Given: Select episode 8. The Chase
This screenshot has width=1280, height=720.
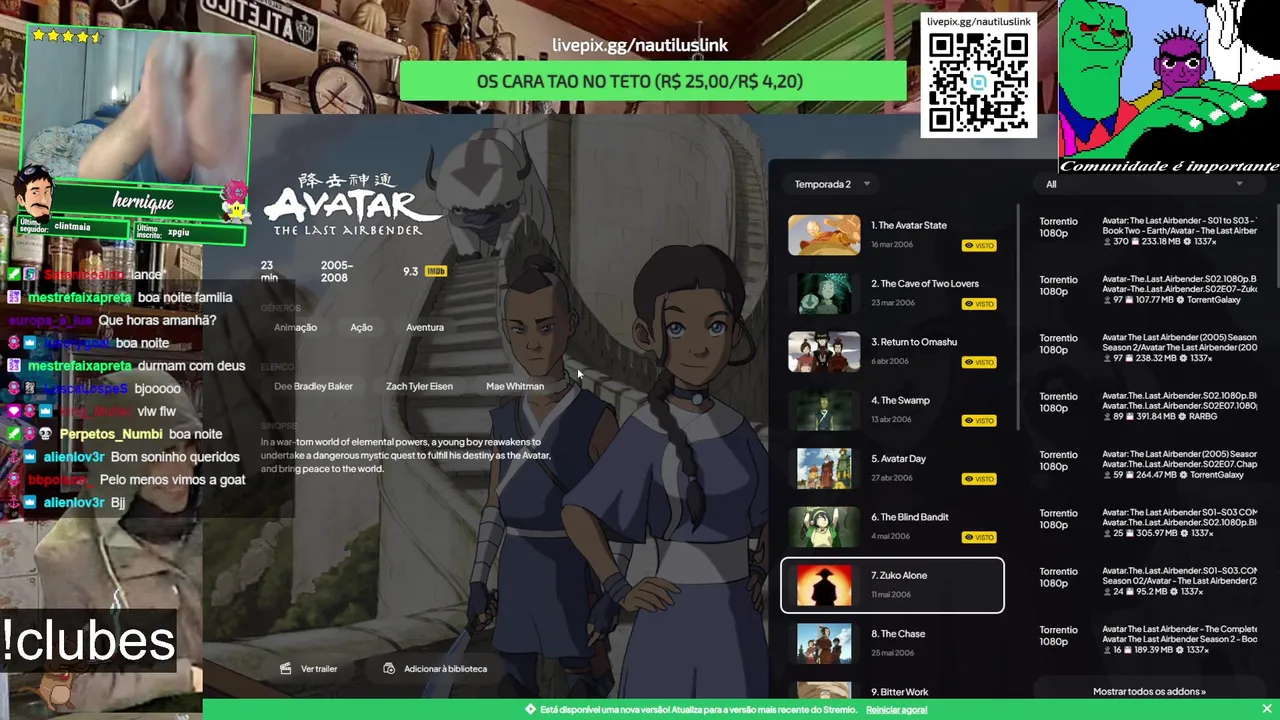Looking at the screenshot, I should (892, 643).
